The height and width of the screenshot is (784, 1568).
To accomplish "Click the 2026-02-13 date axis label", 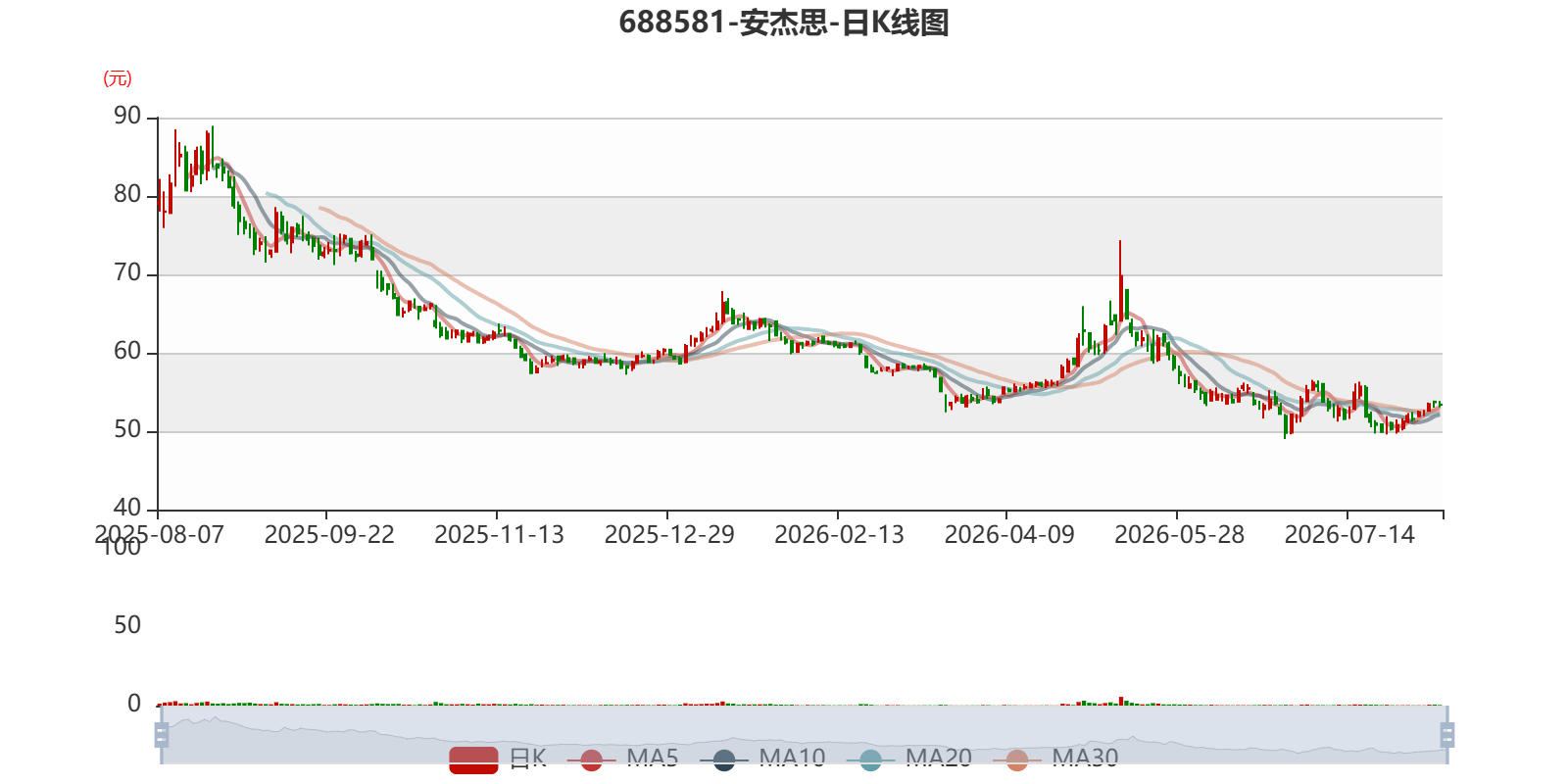I will pos(839,535).
